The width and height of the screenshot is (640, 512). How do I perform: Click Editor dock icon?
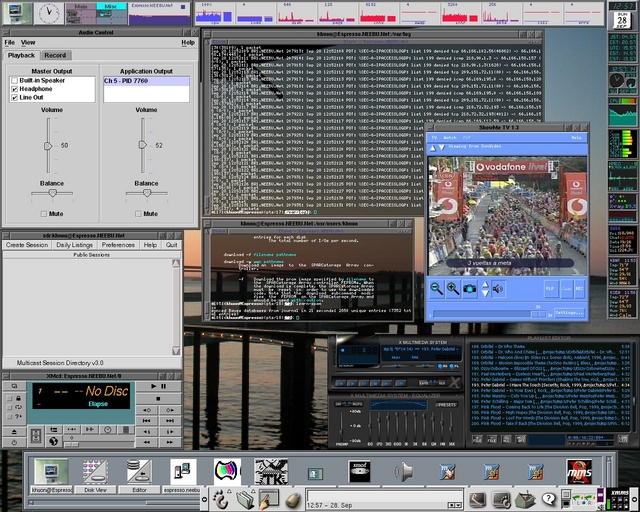point(139,472)
